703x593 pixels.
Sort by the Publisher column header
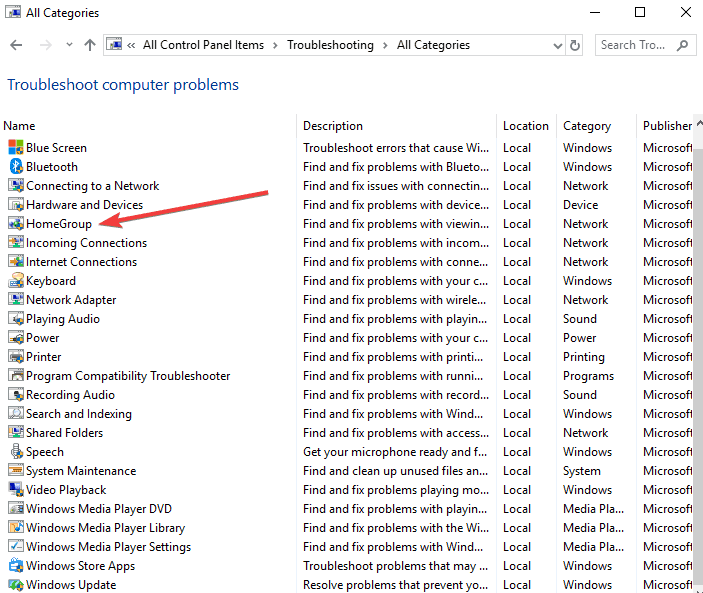(665, 126)
